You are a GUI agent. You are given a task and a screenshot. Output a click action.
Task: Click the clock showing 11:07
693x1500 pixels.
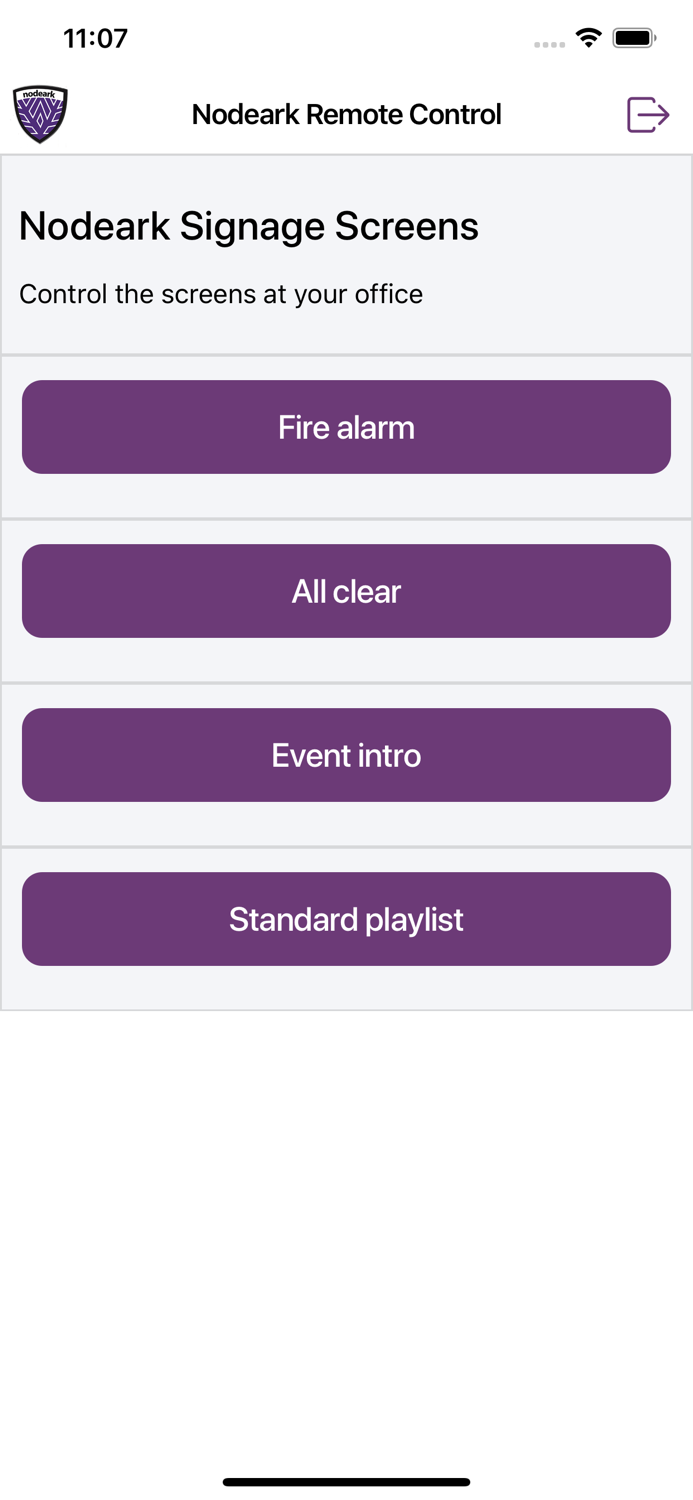coord(95,37)
